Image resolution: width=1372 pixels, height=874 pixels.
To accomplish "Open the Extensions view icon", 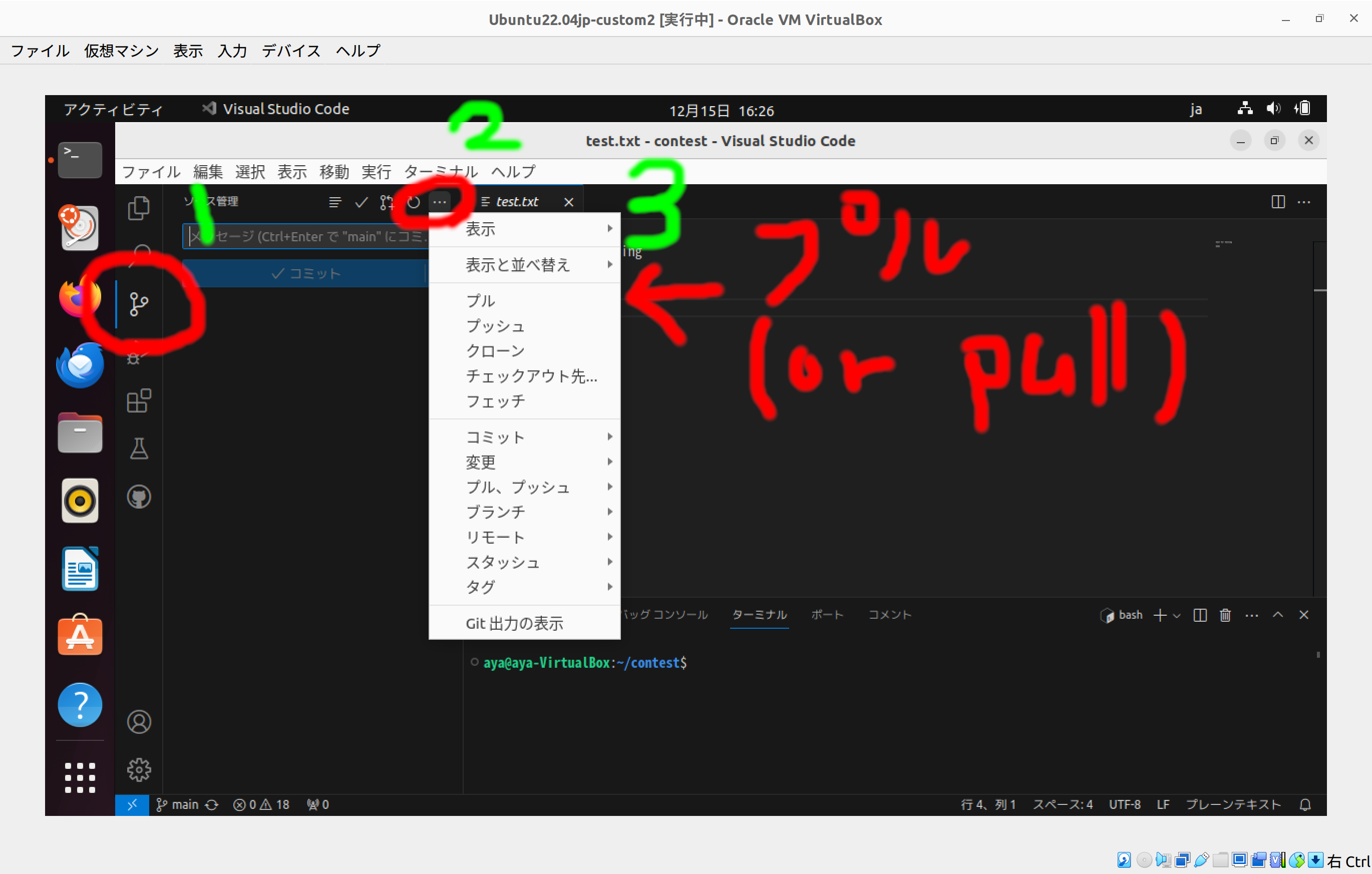I will coord(139,400).
